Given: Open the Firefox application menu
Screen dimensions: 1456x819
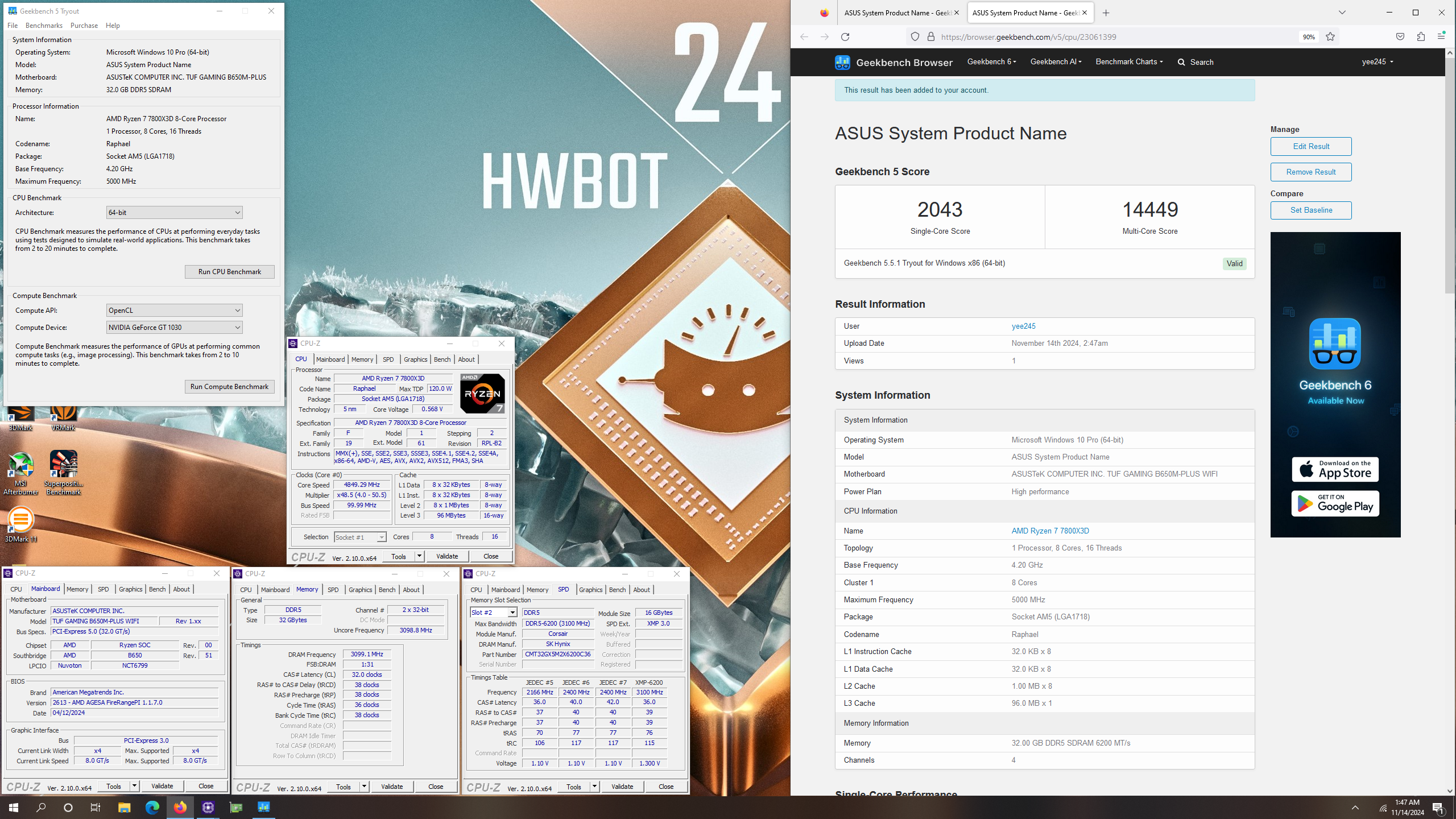Looking at the screenshot, I should tap(1441, 37).
